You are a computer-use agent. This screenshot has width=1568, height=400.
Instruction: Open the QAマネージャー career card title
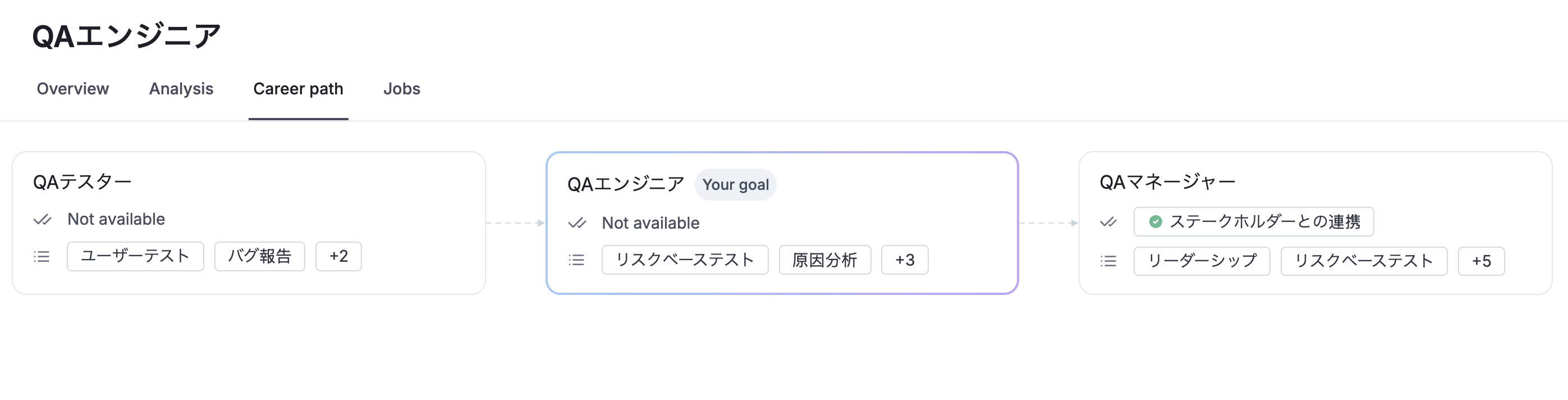point(1167,183)
